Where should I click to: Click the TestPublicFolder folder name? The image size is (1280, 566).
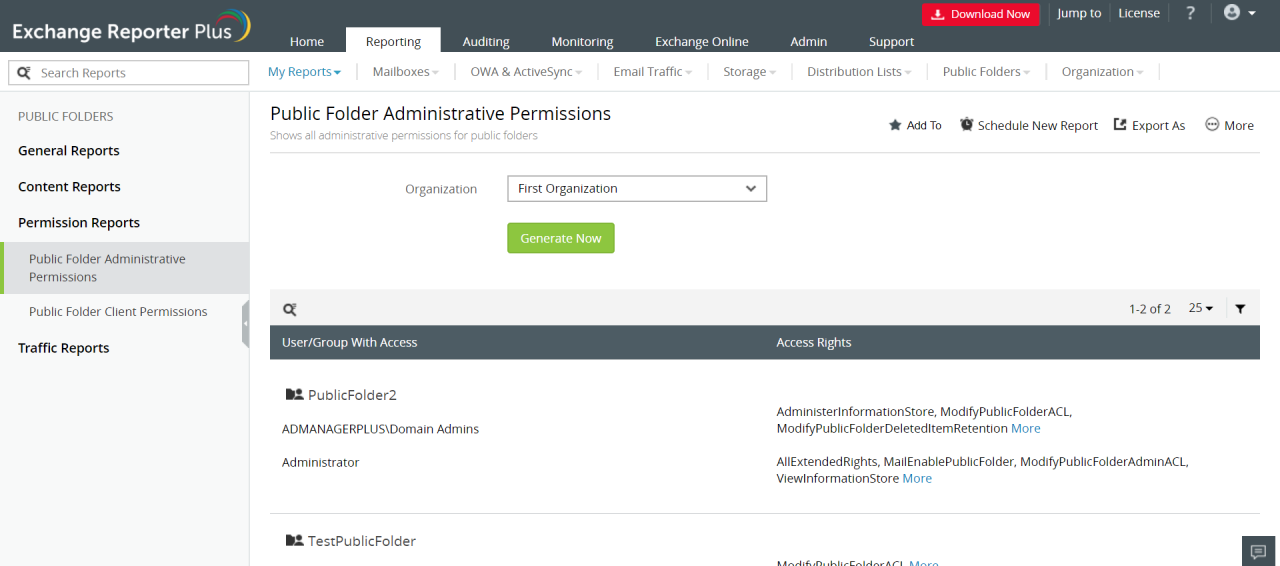362,541
